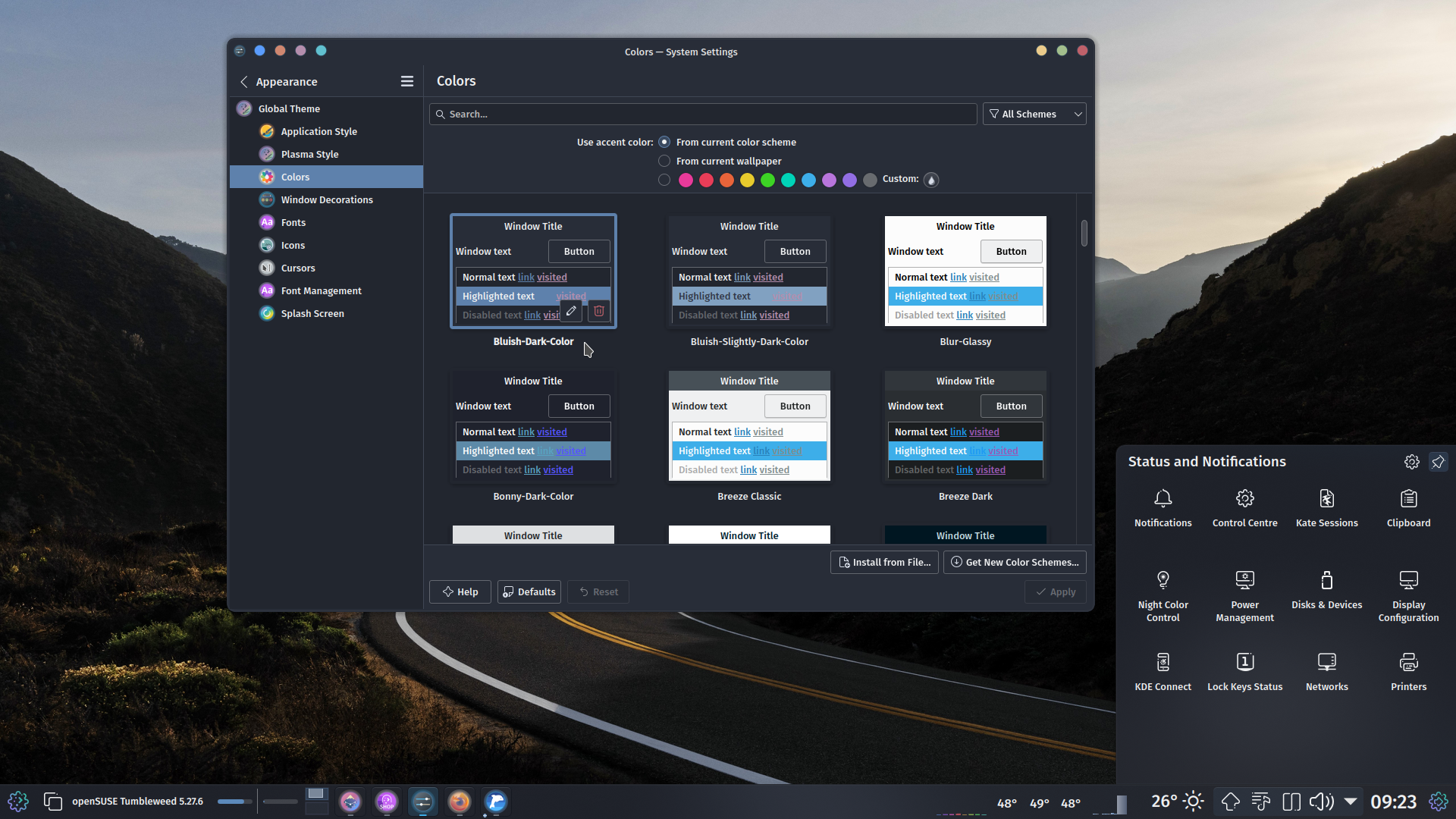This screenshot has height=819, width=1456.
Task: Click the virtual desktop pager on taskbar
Action: [316, 801]
